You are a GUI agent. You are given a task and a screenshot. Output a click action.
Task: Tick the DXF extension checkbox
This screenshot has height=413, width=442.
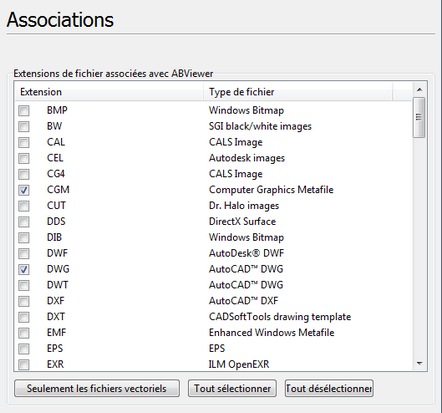(24, 301)
